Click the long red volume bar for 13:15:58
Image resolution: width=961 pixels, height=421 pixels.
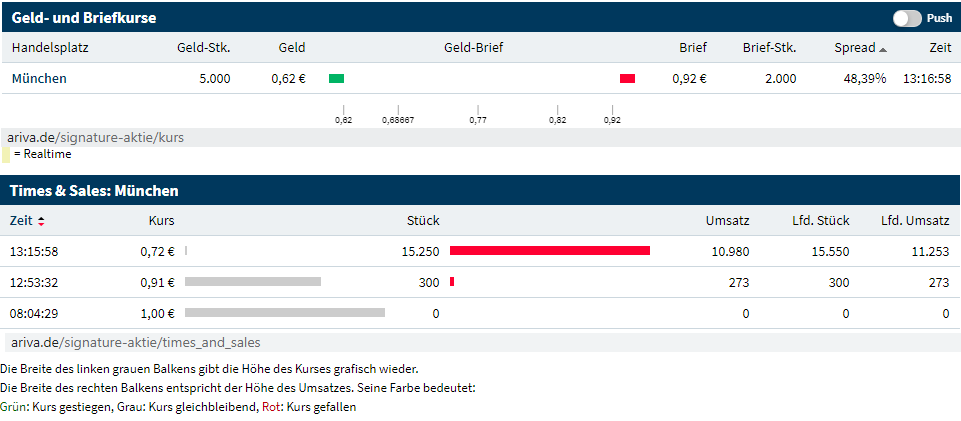tap(550, 251)
